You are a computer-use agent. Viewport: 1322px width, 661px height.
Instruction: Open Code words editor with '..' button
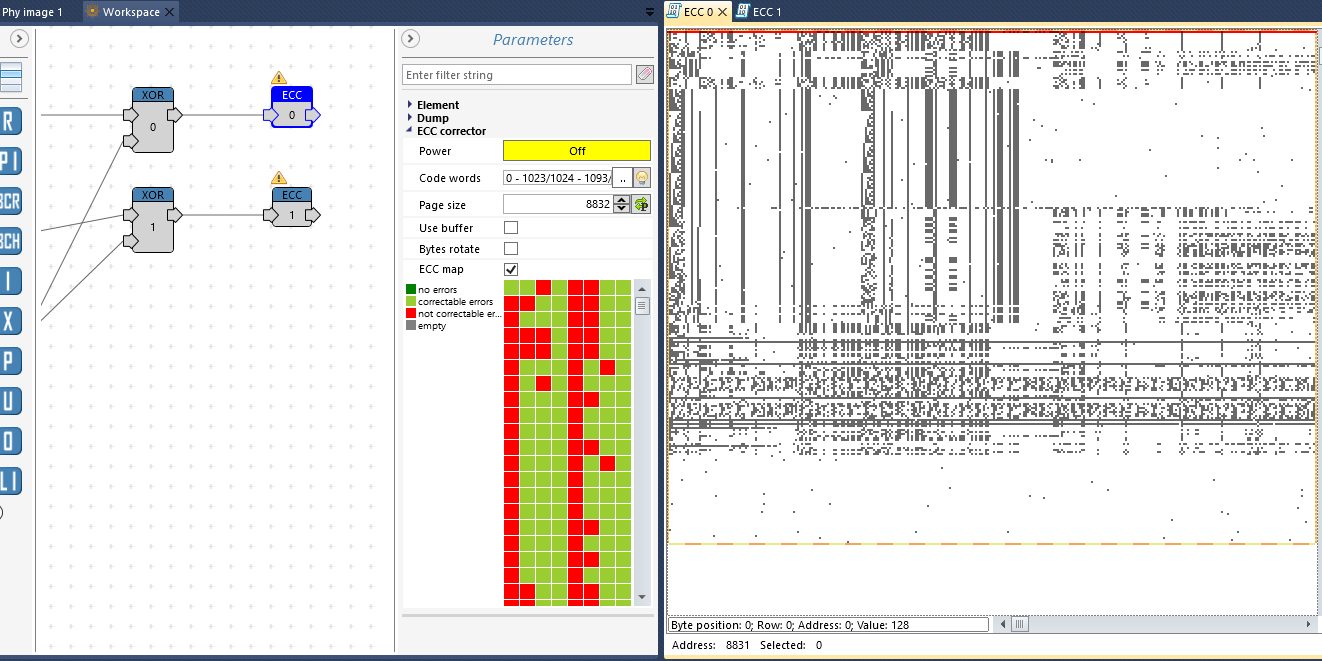622,178
